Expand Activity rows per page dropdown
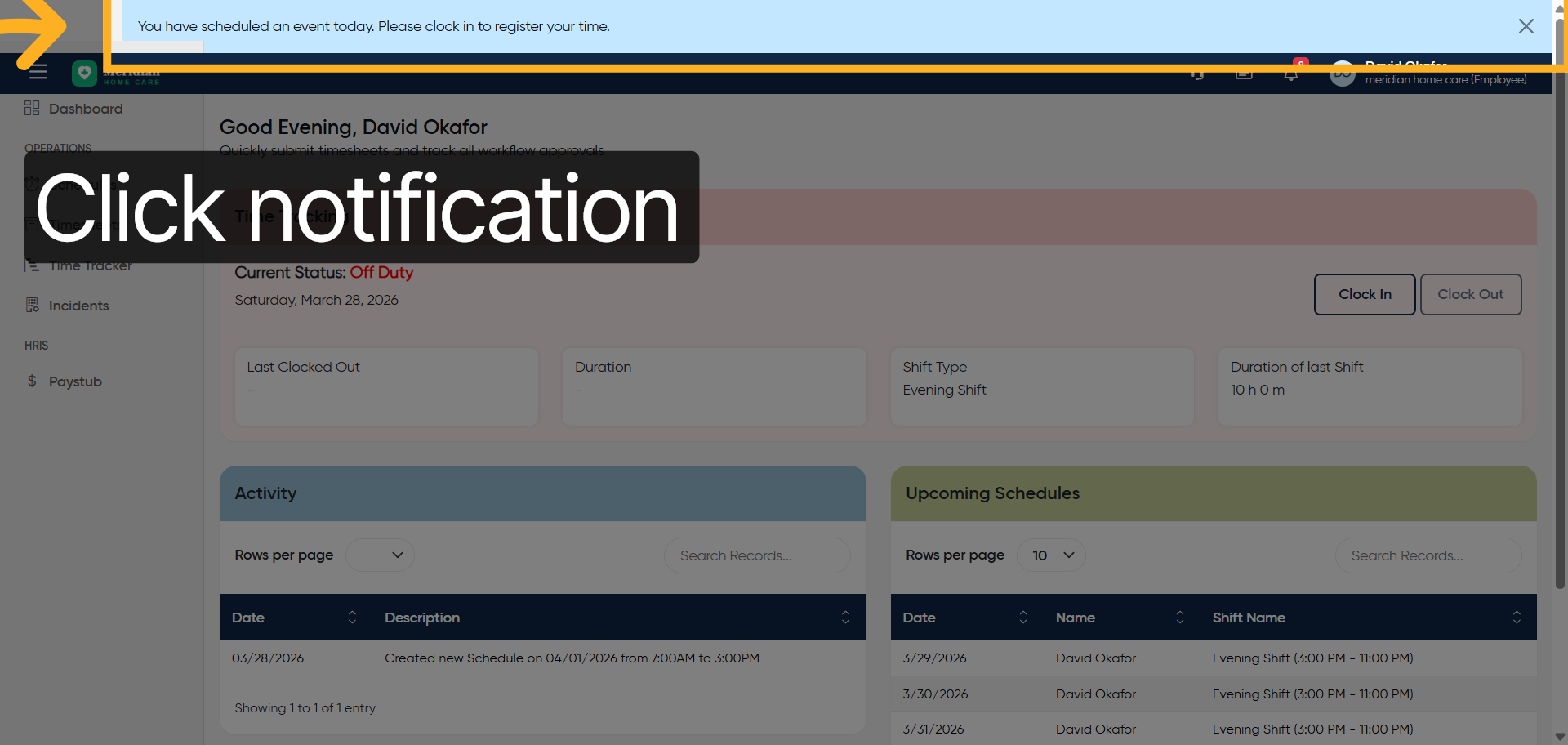Image resolution: width=1568 pixels, height=745 pixels. (380, 555)
